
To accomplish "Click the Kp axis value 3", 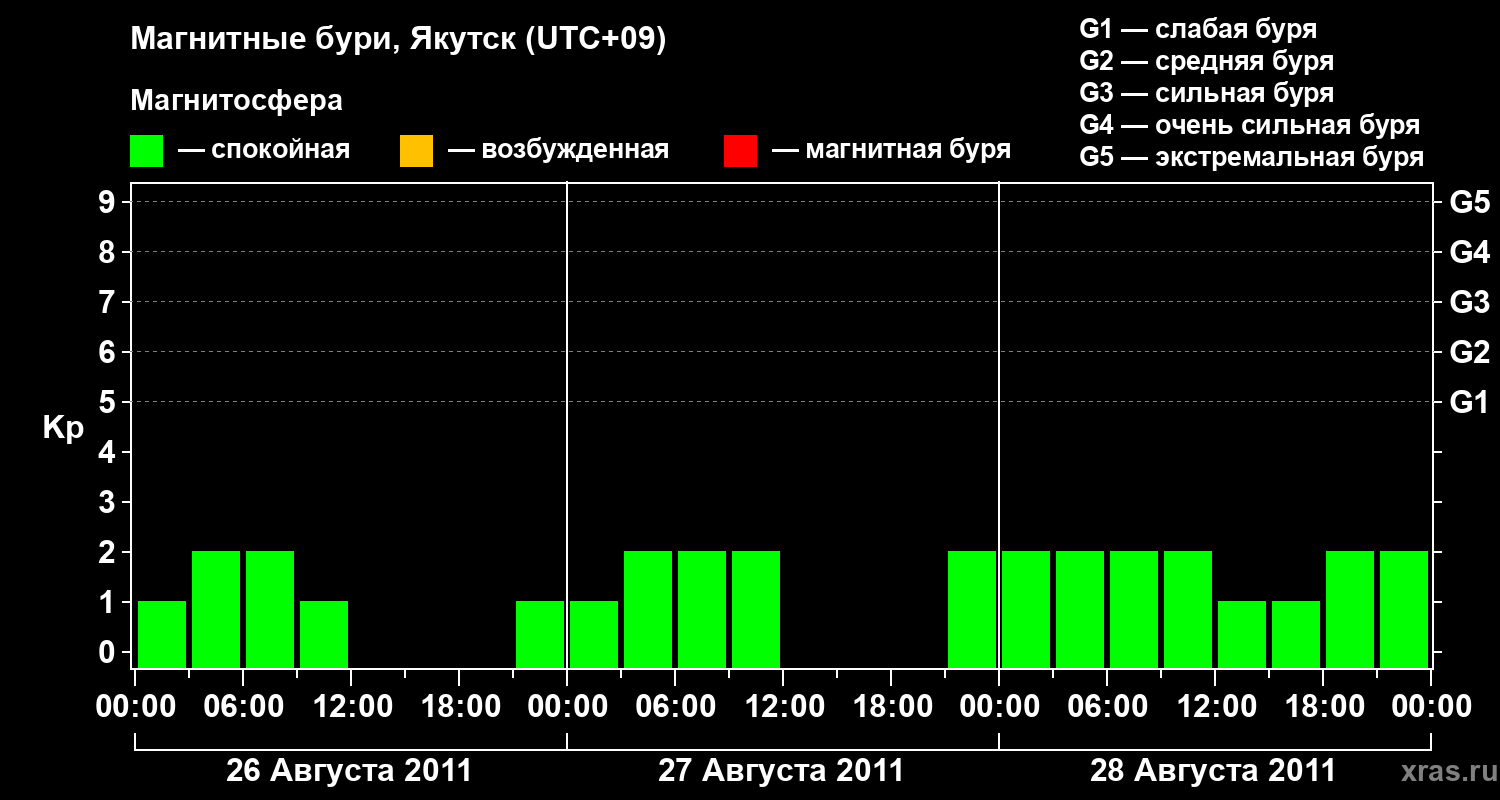I will point(109,503).
